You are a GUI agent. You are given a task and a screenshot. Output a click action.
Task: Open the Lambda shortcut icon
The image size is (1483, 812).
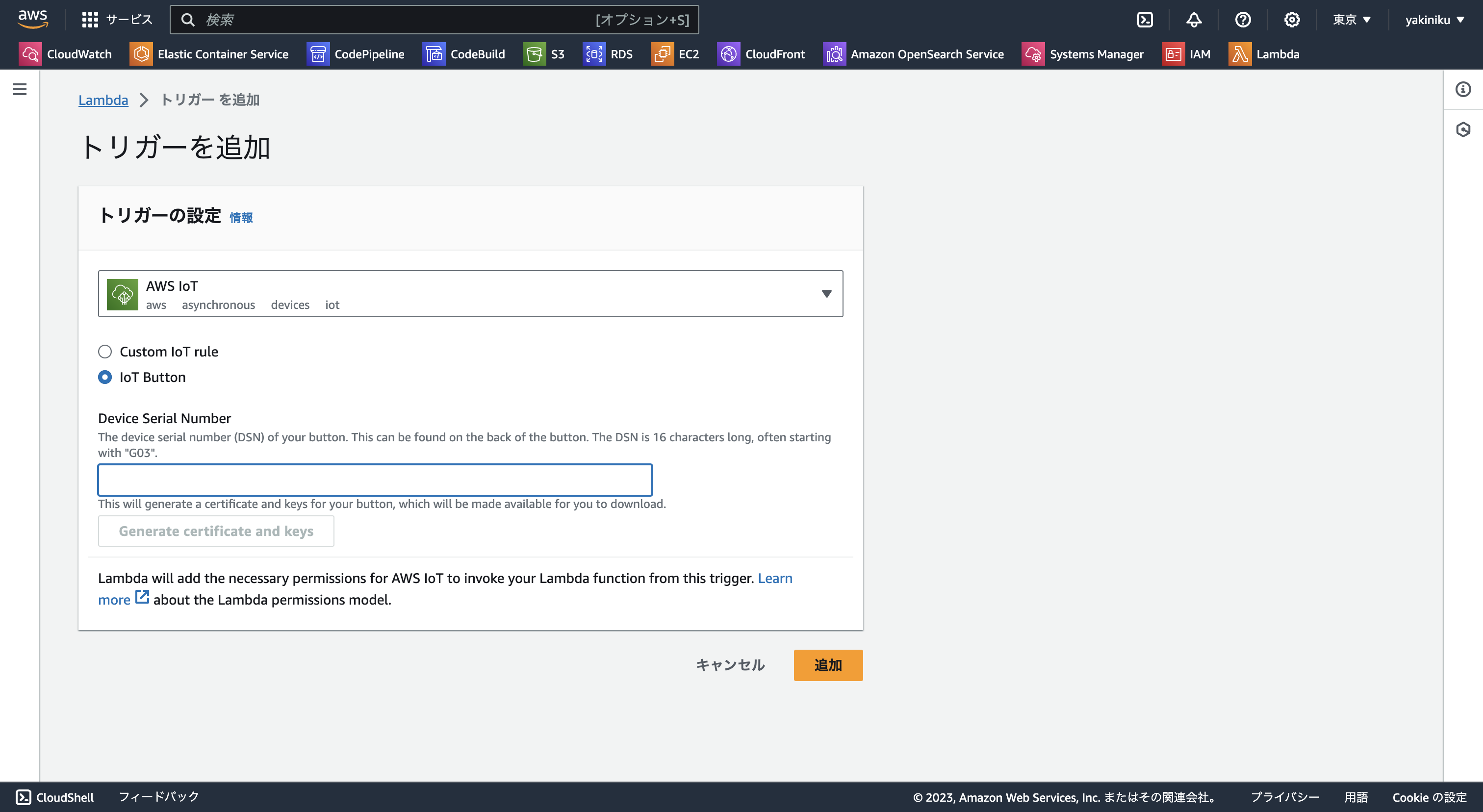coord(1240,54)
